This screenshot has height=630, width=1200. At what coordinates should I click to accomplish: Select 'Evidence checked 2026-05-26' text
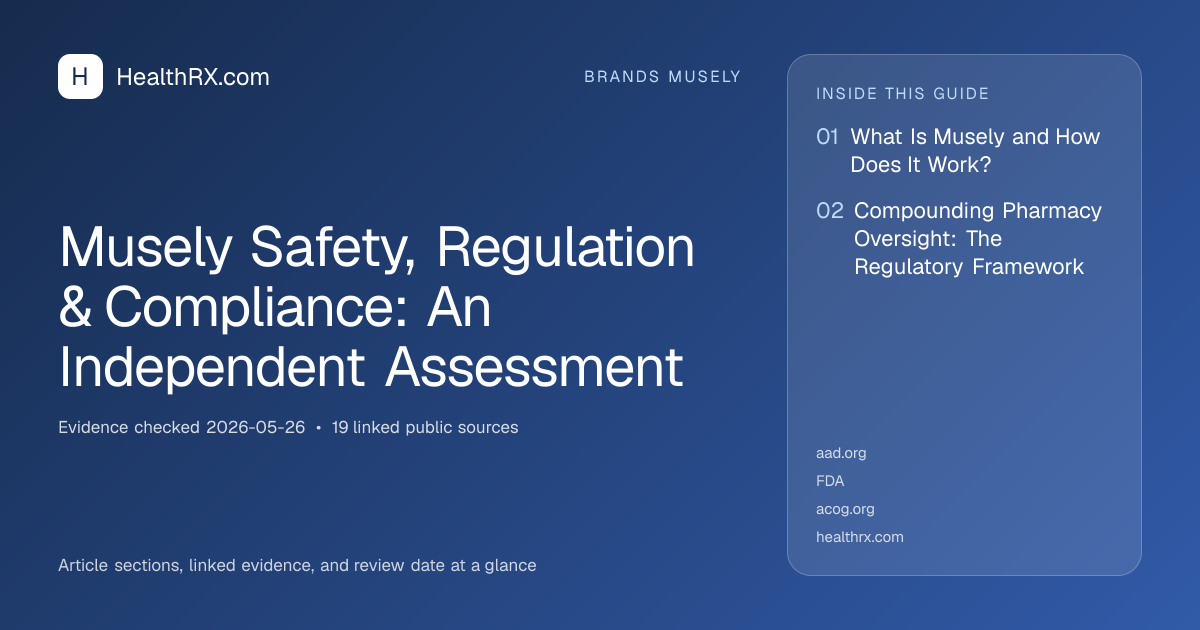click(x=181, y=427)
